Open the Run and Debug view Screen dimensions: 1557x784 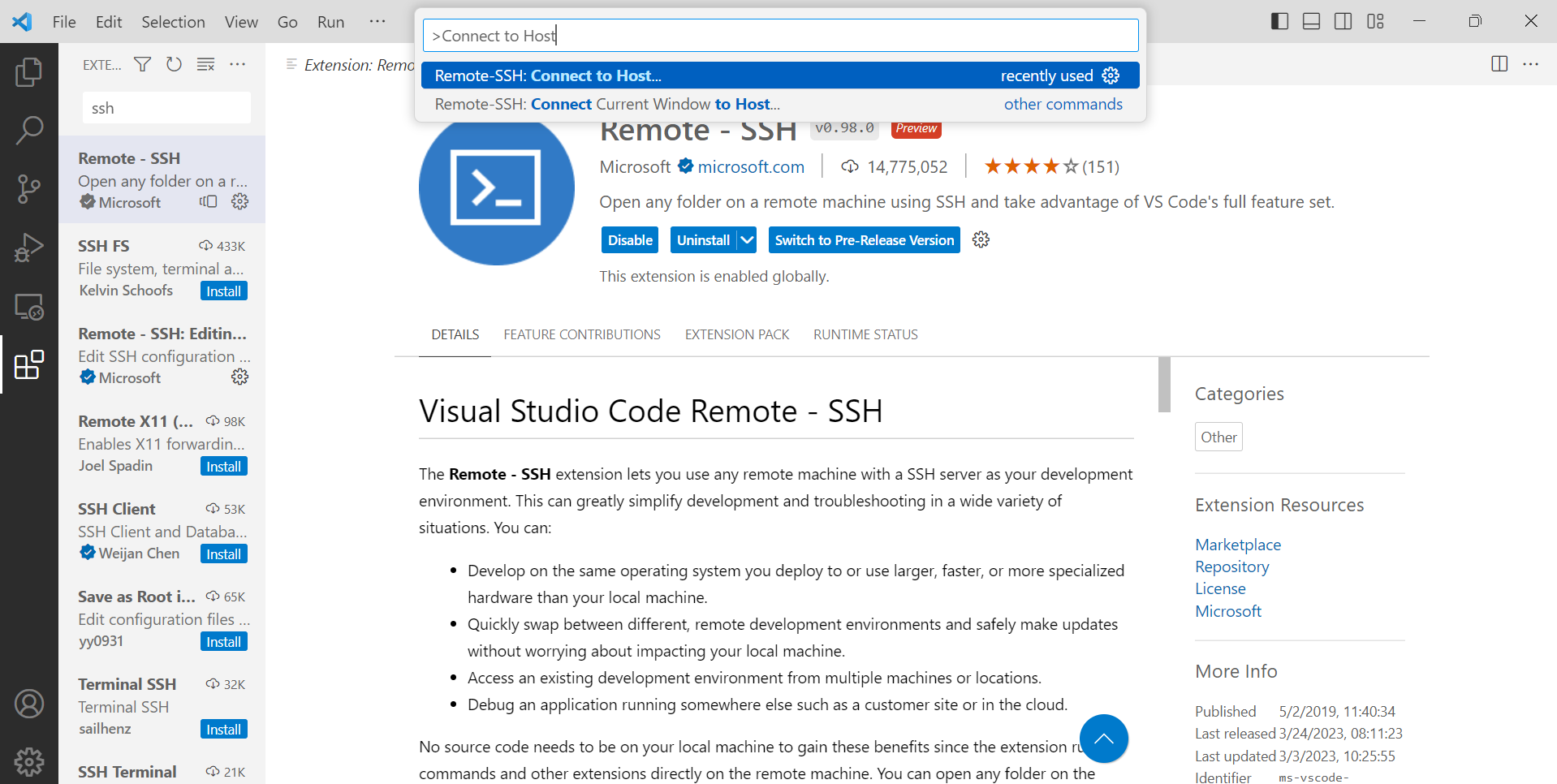[29, 248]
